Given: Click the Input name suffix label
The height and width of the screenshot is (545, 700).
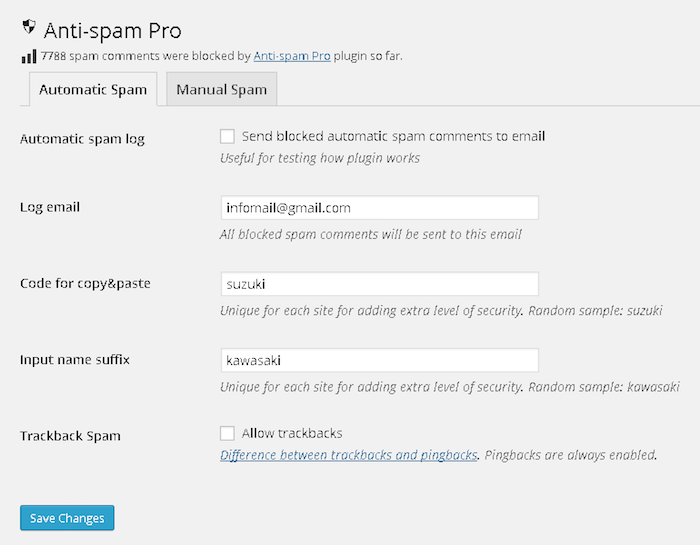Looking at the screenshot, I should point(75,360).
